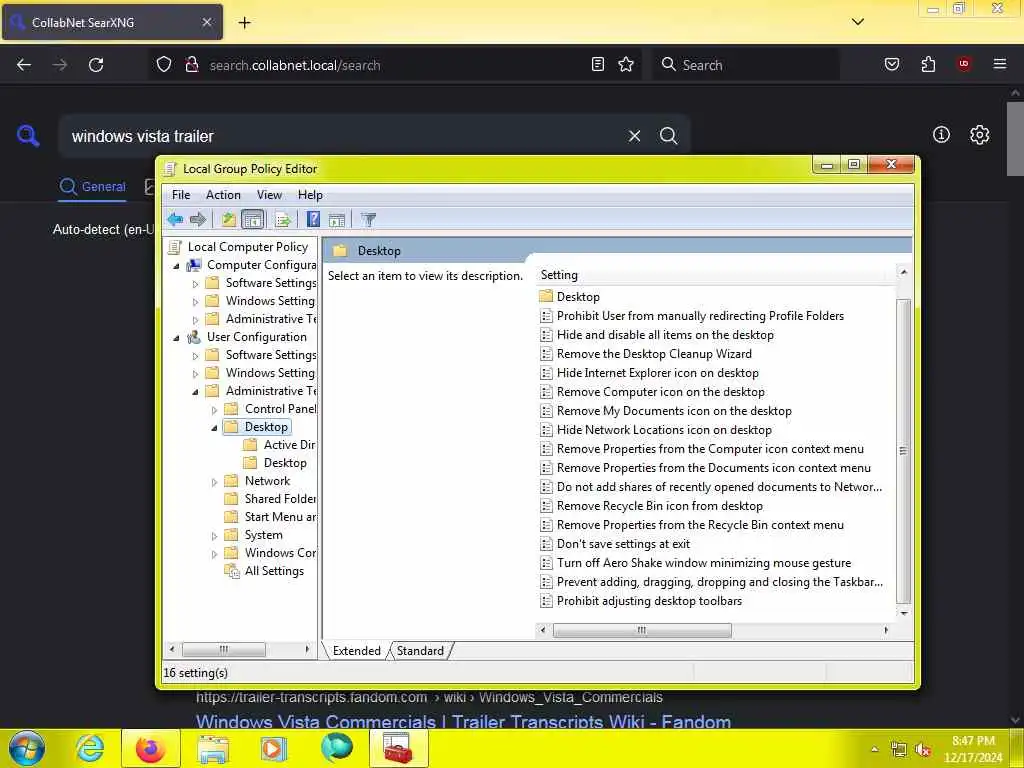The height and width of the screenshot is (768, 1024).
Task: Open the Help menu
Action: pos(310,195)
